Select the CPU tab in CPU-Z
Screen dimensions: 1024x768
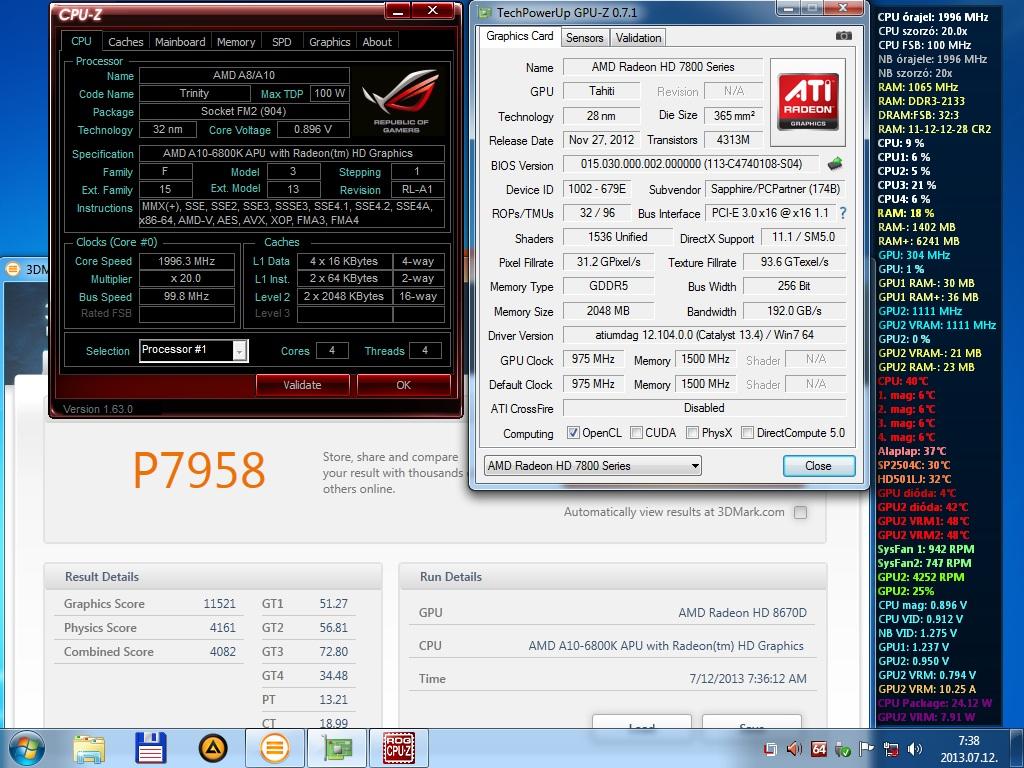pos(82,40)
